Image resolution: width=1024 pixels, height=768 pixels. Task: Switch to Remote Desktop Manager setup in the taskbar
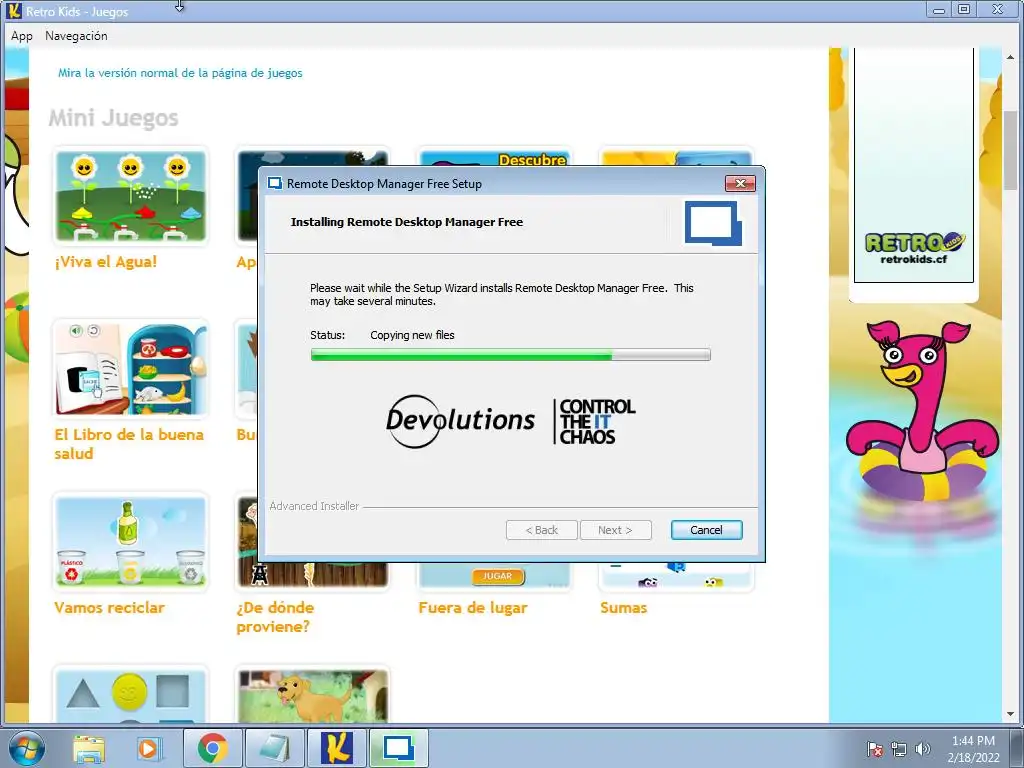398,748
